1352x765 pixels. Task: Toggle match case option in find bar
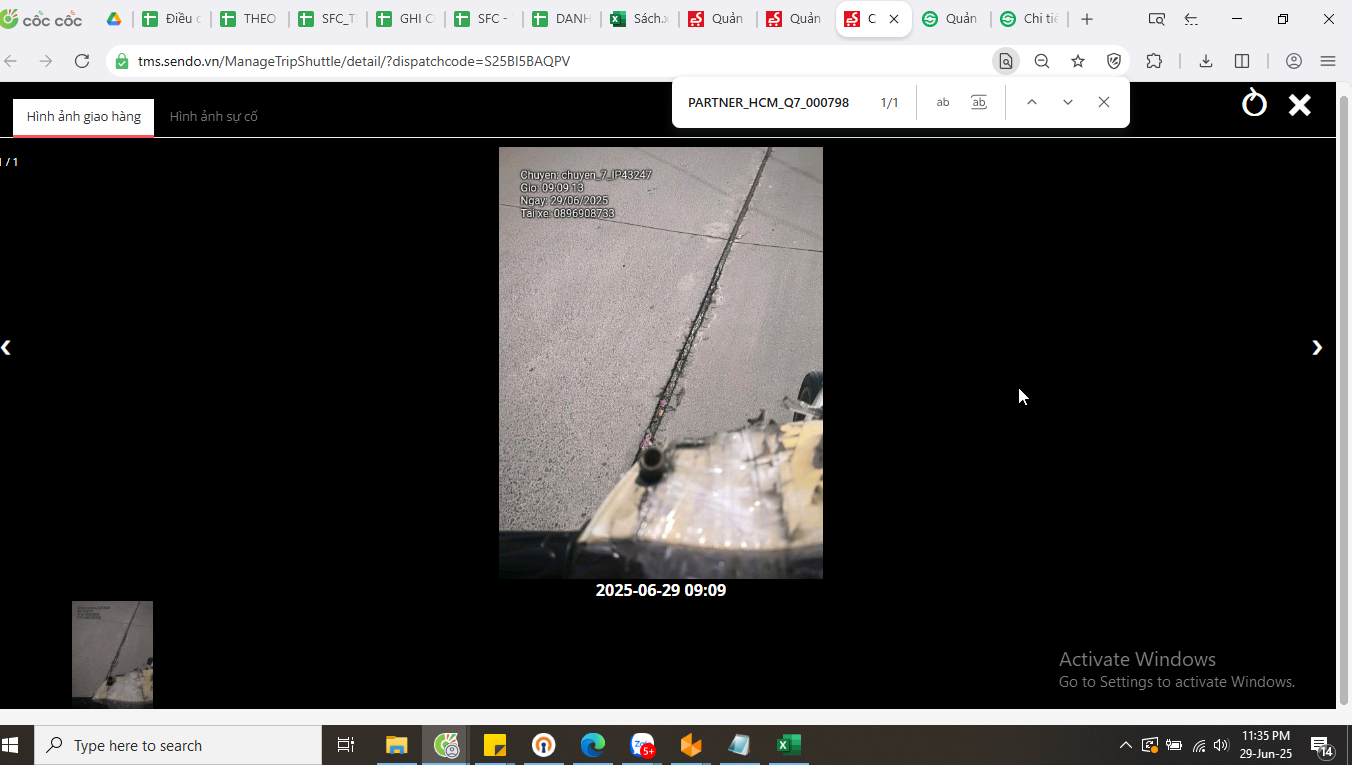tap(943, 102)
